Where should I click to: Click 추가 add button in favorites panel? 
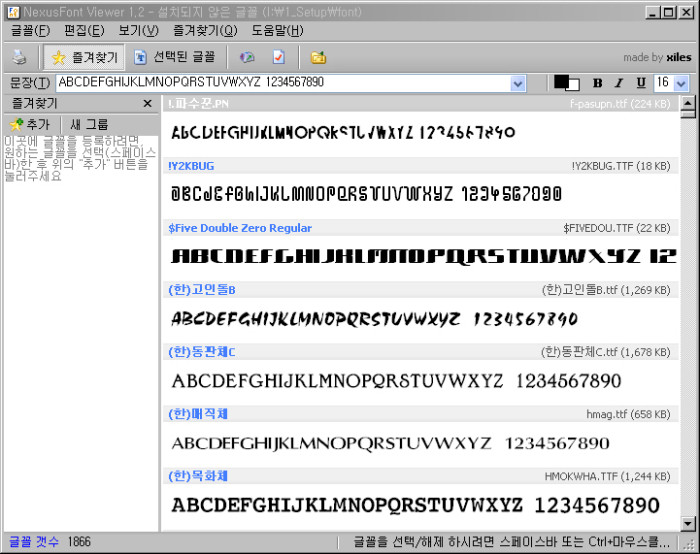point(29,124)
